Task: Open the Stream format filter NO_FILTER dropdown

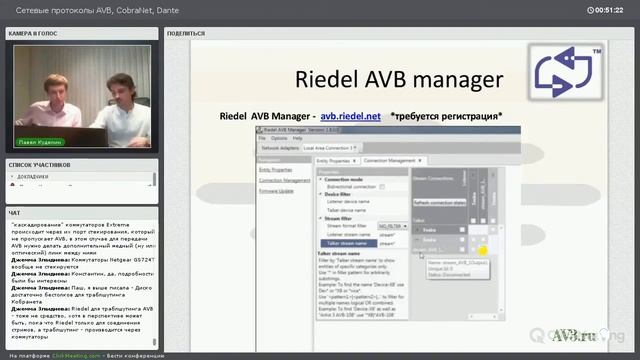Action: click(x=393, y=226)
